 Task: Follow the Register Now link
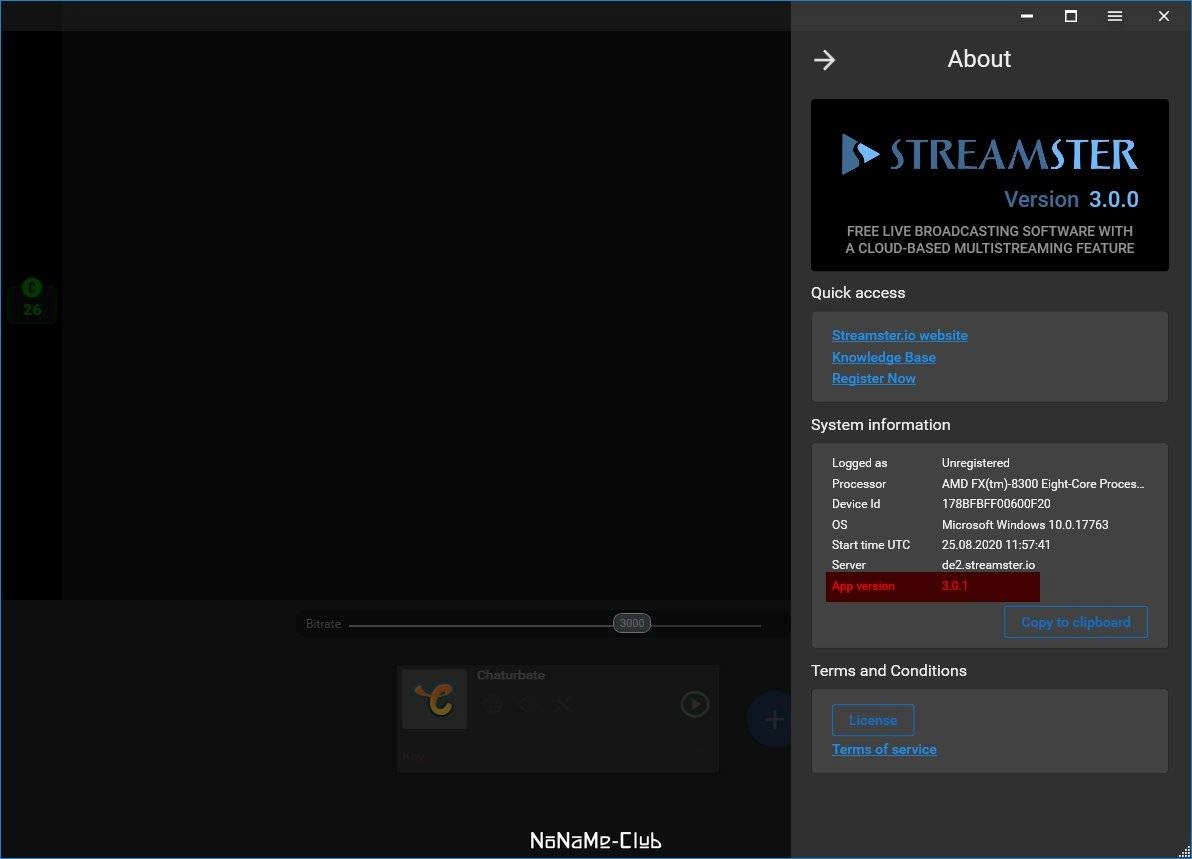(873, 379)
